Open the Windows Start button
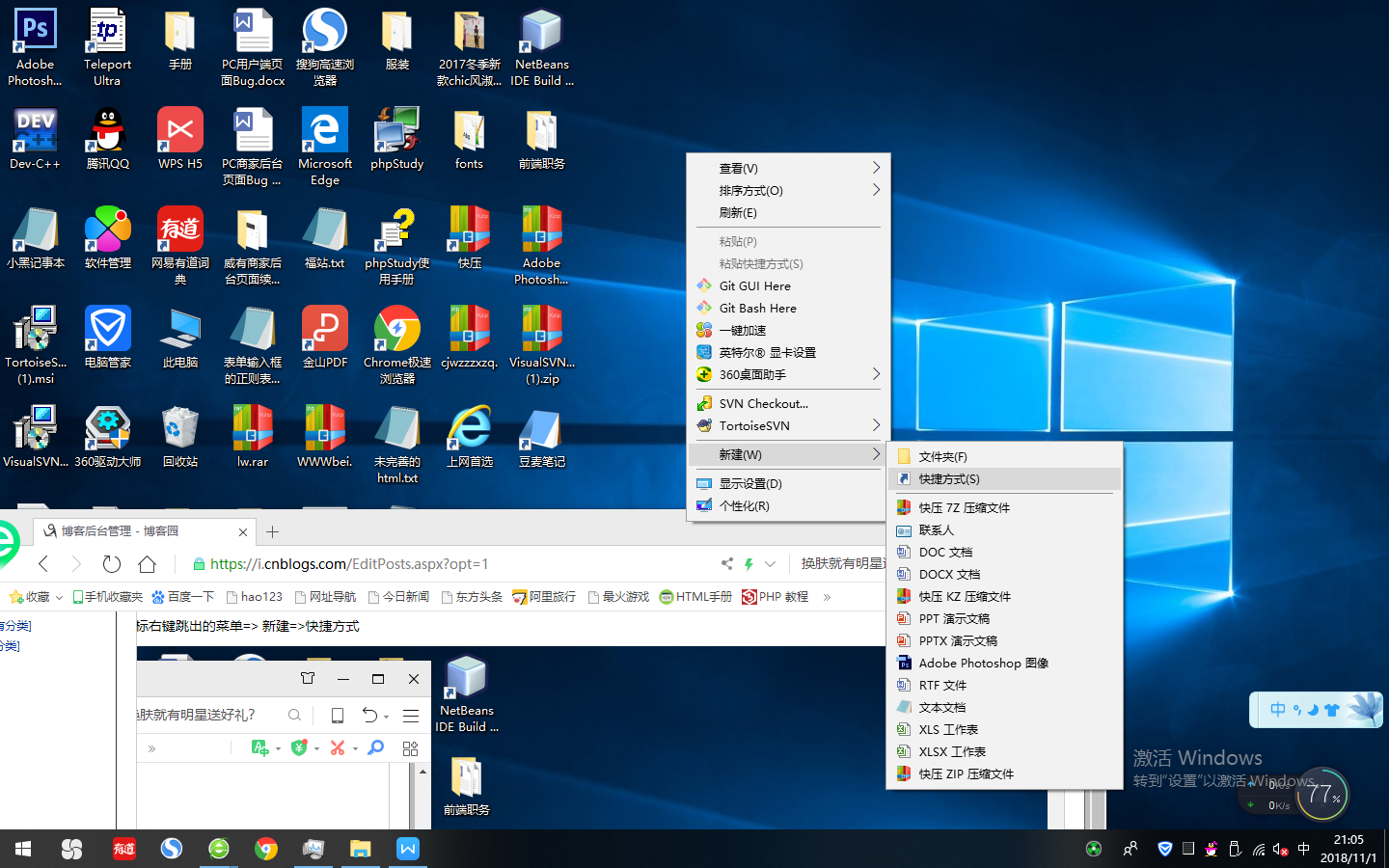 (23, 849)
